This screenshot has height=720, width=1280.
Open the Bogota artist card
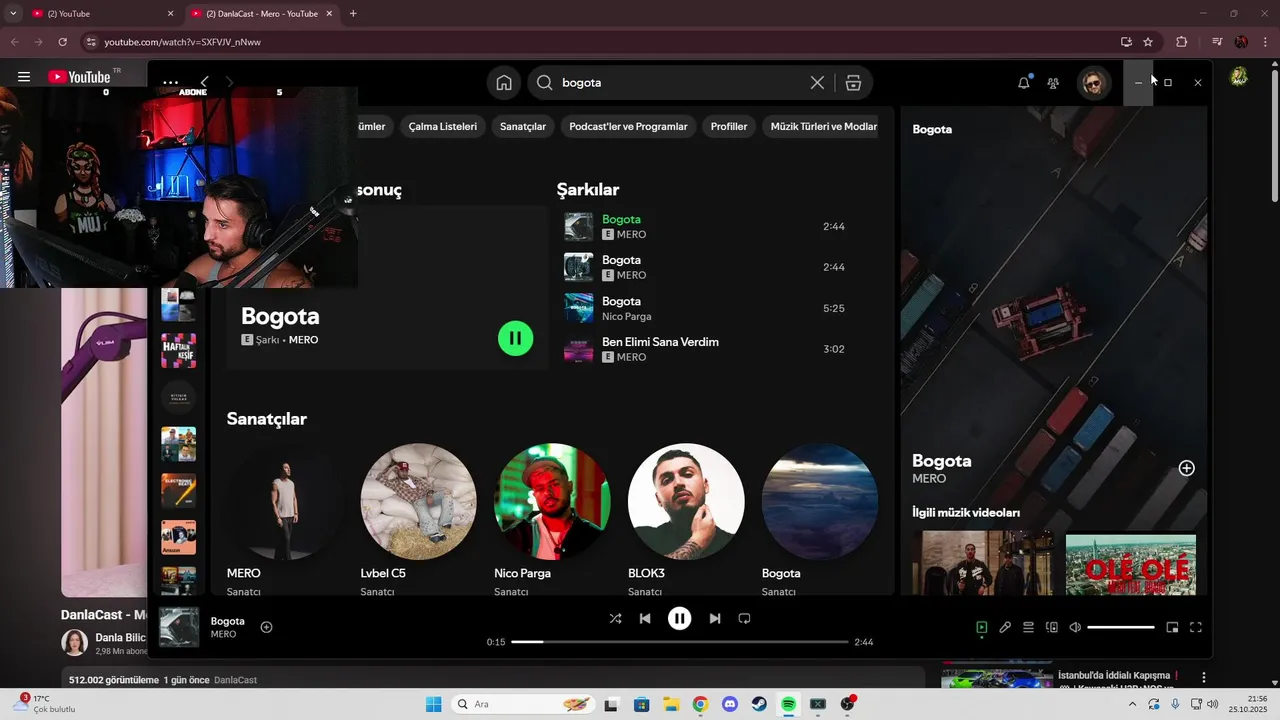[x=820, y=520]
